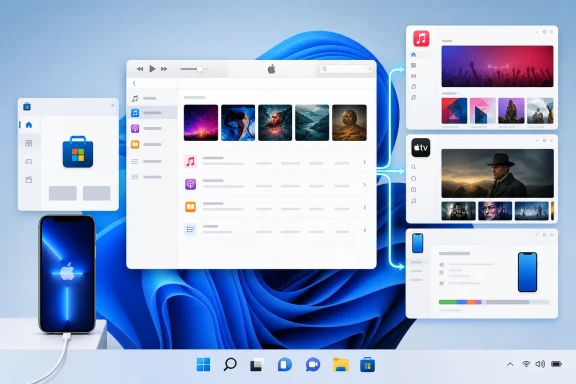Click the orange segment of the storage bar
This screenshot has width=576, height=384.
[x=471, y=302]
